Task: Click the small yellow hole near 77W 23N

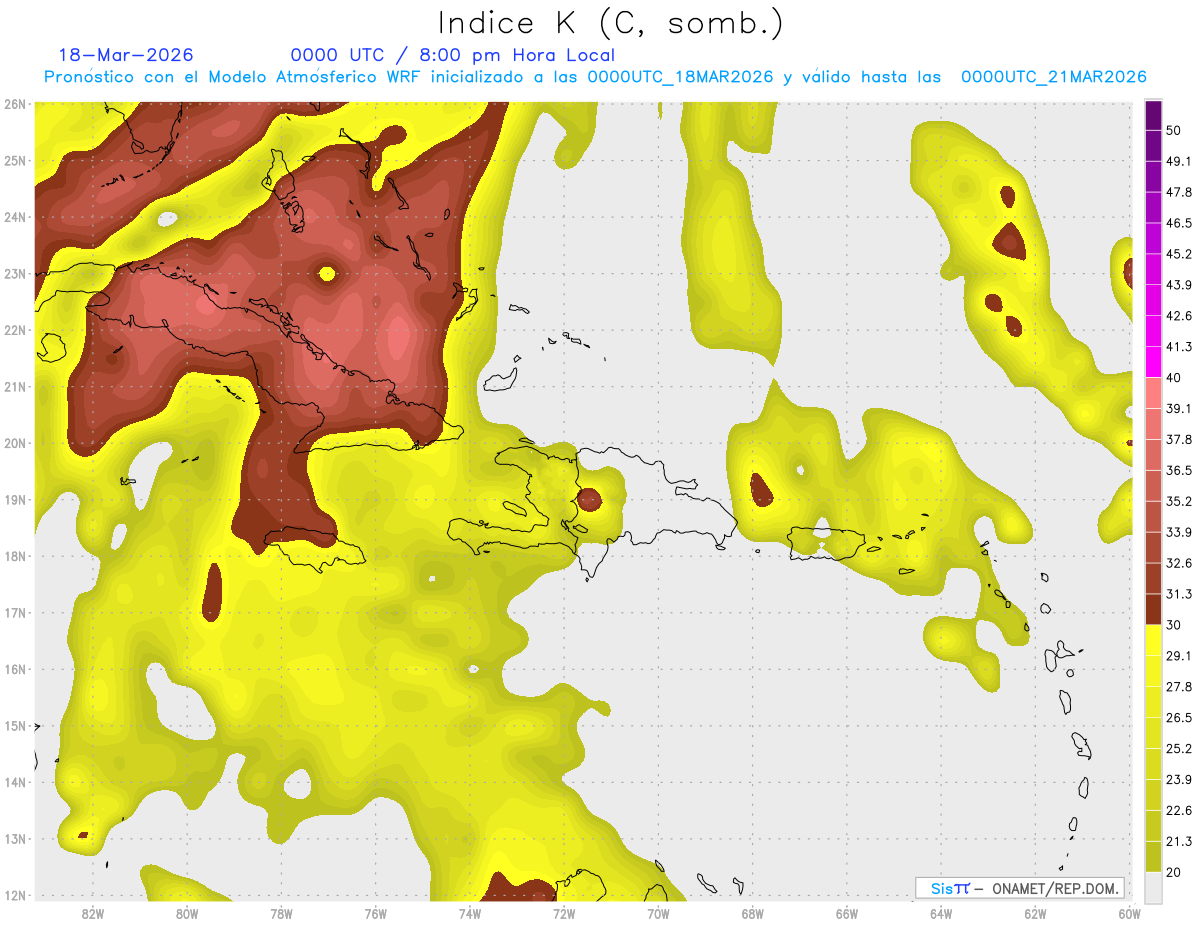Action: coord(327,272)
